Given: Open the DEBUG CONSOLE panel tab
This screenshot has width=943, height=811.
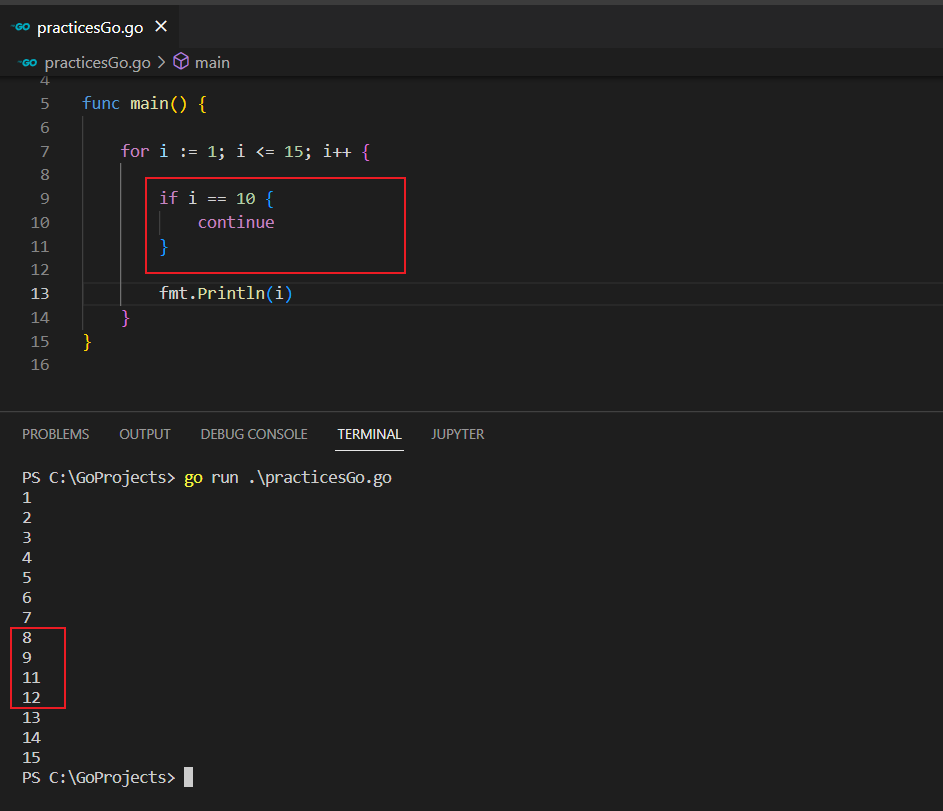Looking at the screenshot, I should coord(254,434).
